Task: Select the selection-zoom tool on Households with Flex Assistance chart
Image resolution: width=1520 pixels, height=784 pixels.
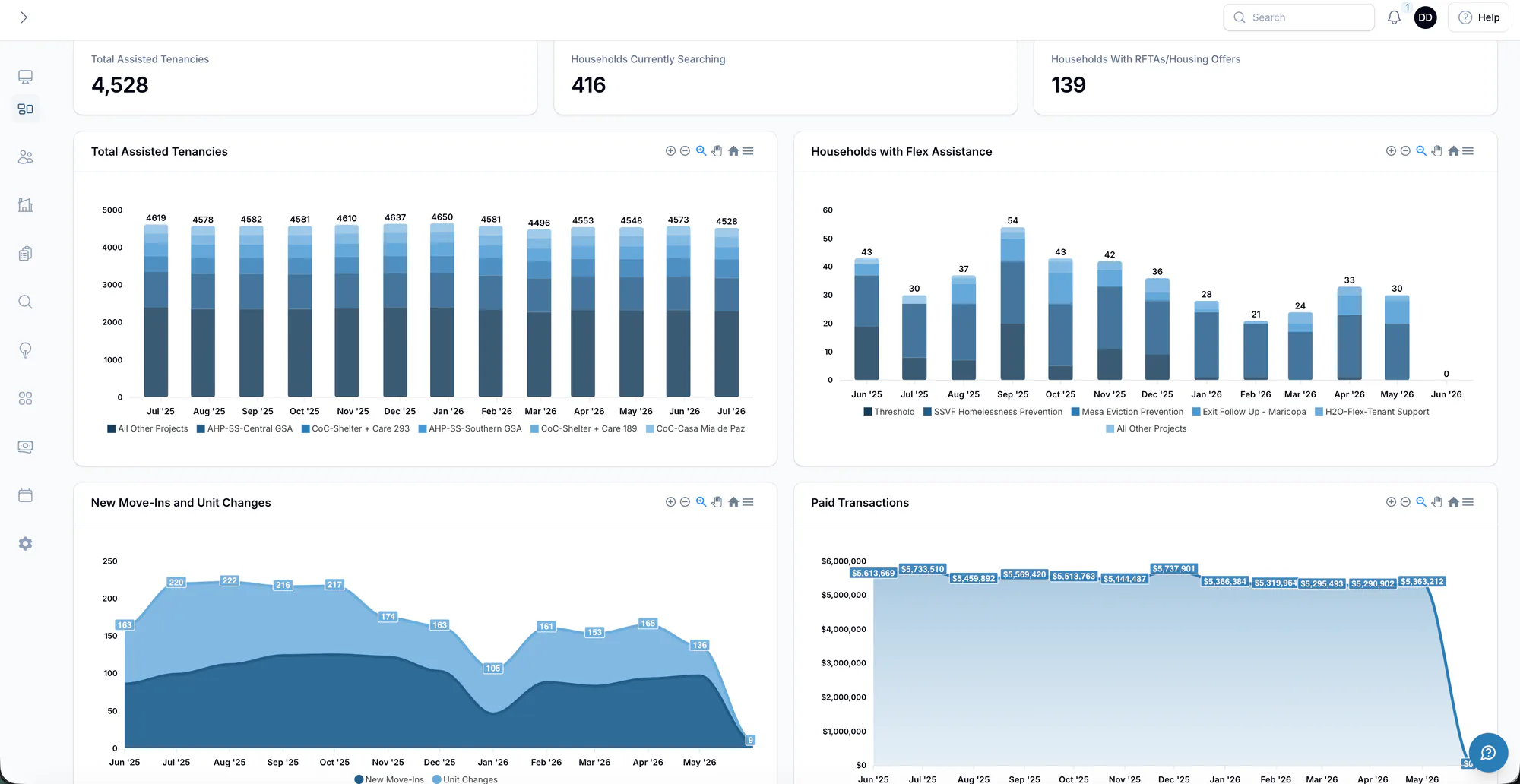Action: [x=1421, y=151]
